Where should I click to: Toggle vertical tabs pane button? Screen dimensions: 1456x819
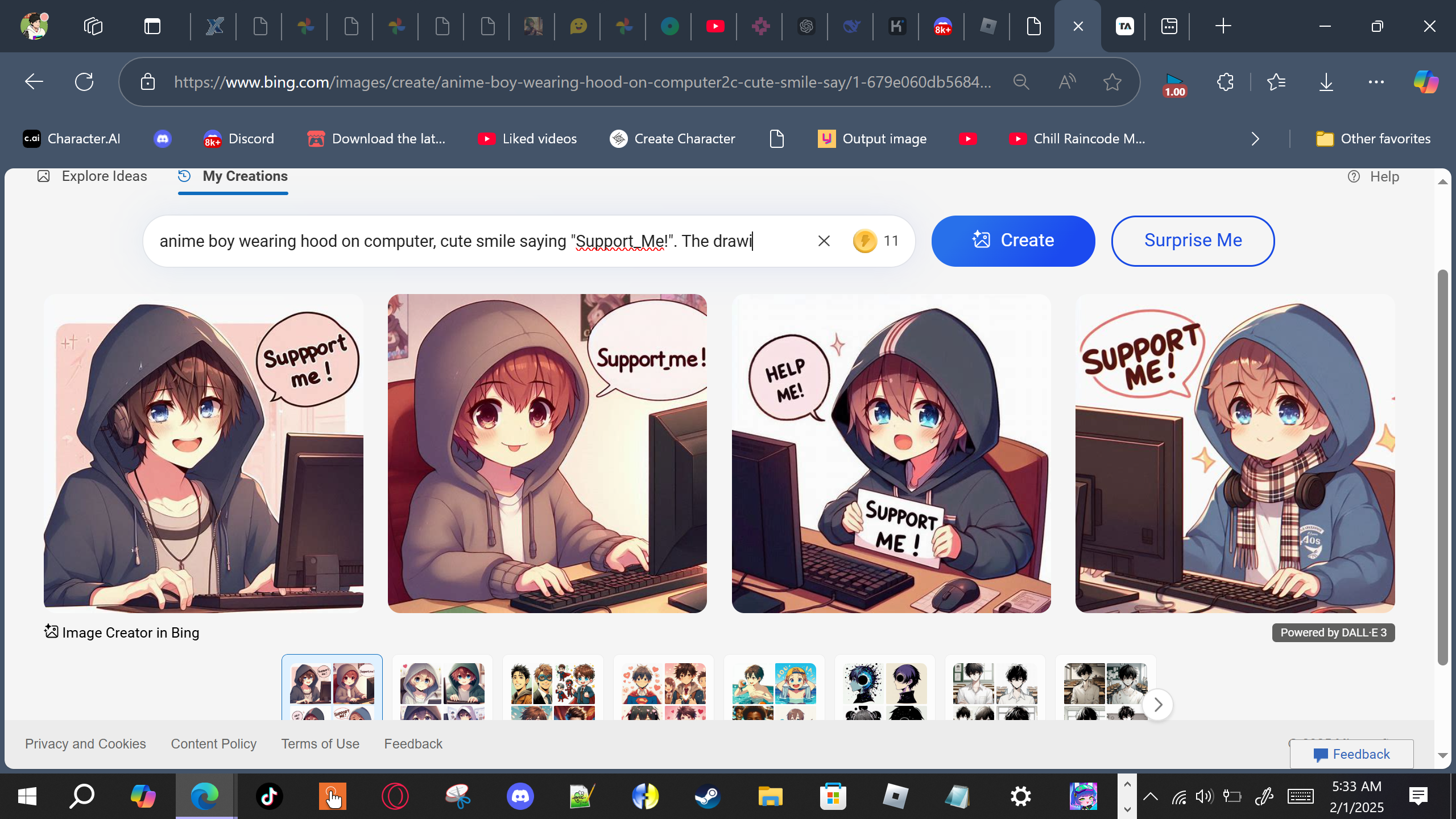coord(152,26)
